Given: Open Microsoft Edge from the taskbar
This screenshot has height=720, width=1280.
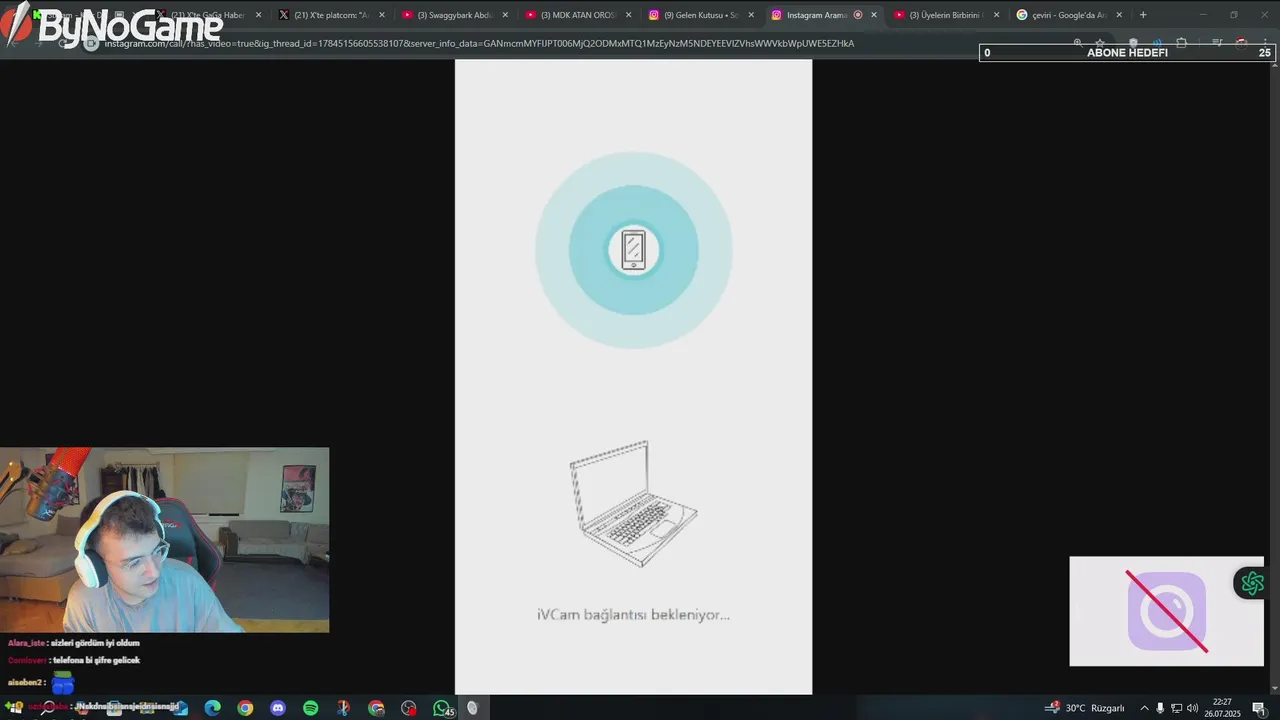Looking at the screenshot, I should click(212, 708).
